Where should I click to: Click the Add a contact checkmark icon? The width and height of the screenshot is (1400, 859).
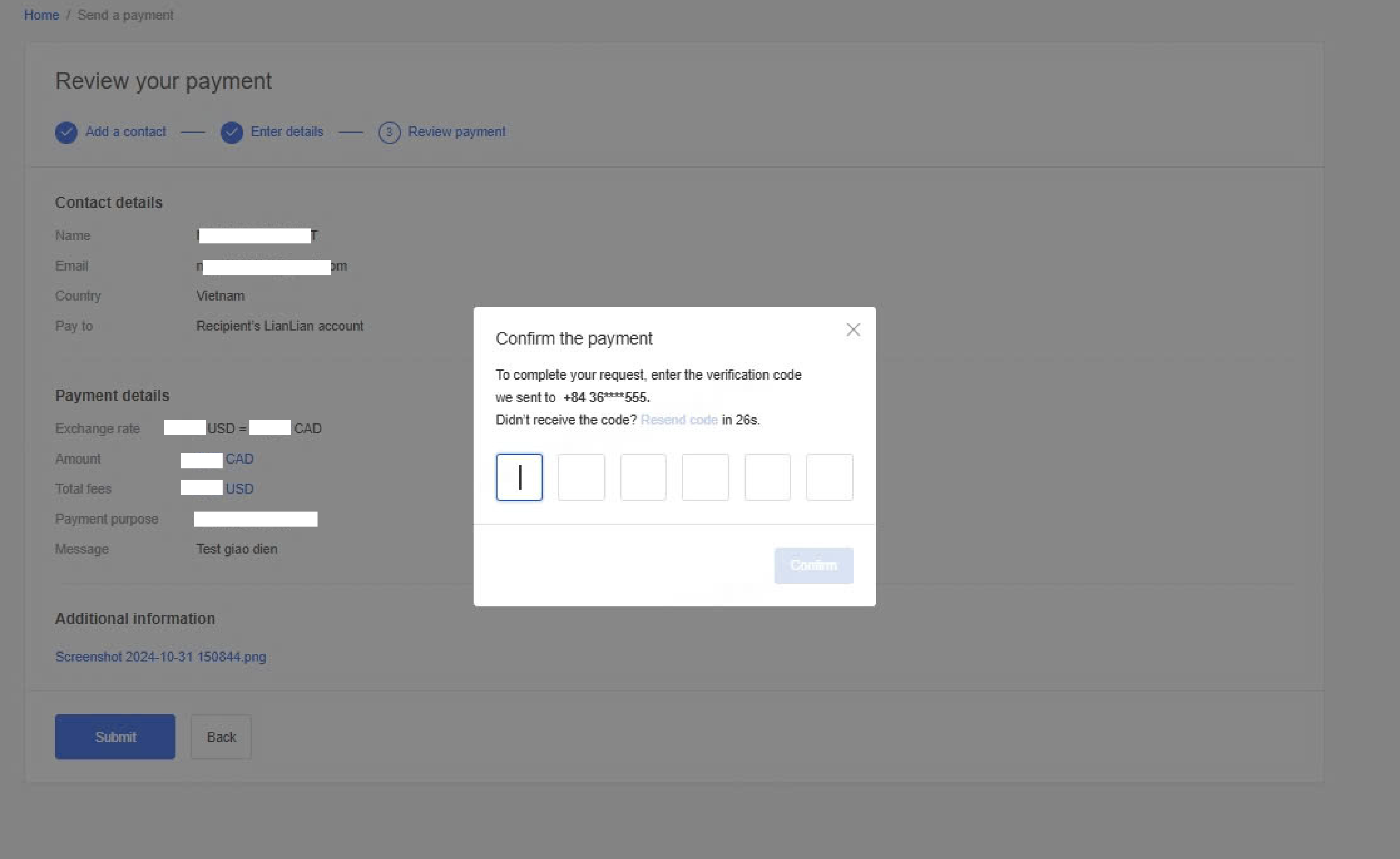point(66,132)
